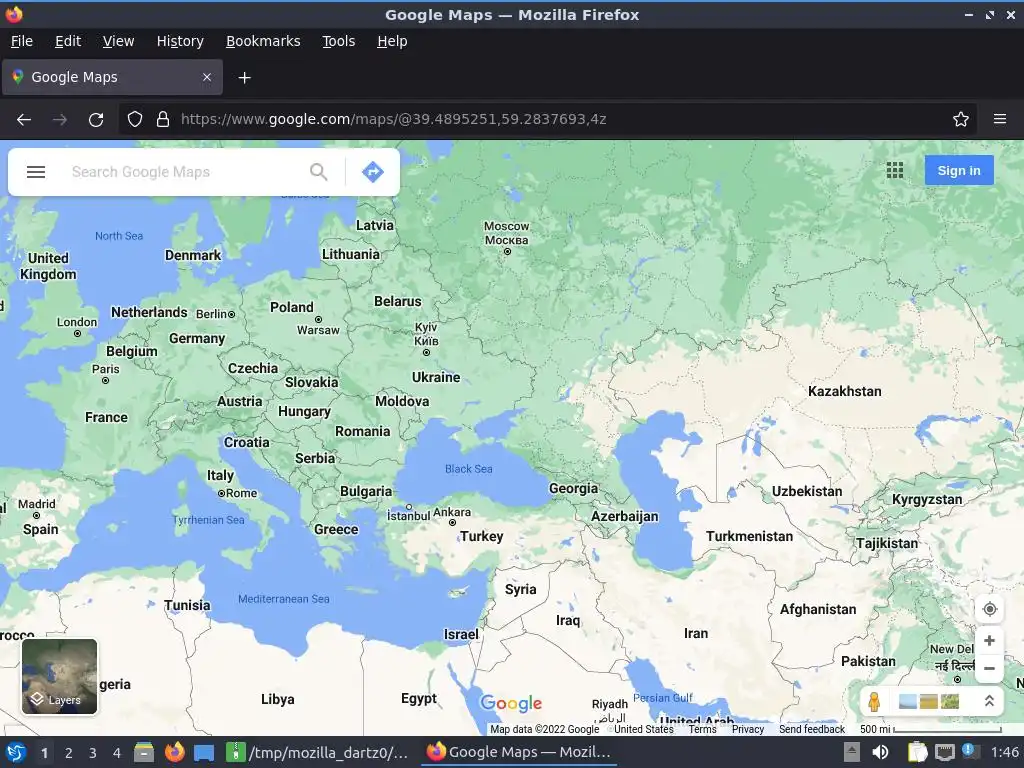Click the taskbar clock showing 1:46
Image resolution: width=1024 pixels, height=768 pixels.
[x=1004, y=752]
